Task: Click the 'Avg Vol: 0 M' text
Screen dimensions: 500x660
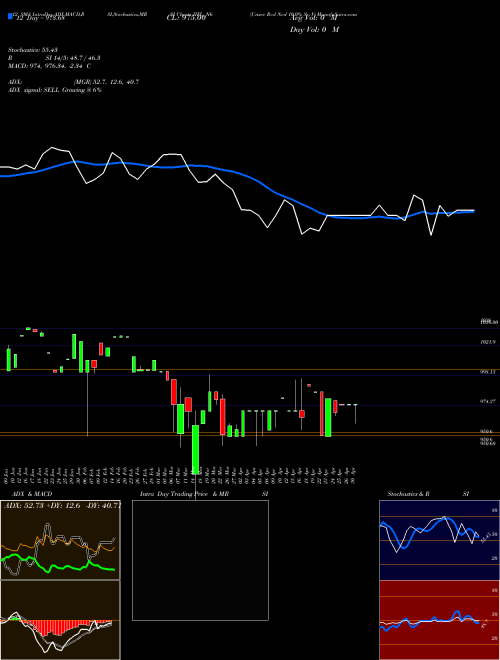Action: [314, 18]
